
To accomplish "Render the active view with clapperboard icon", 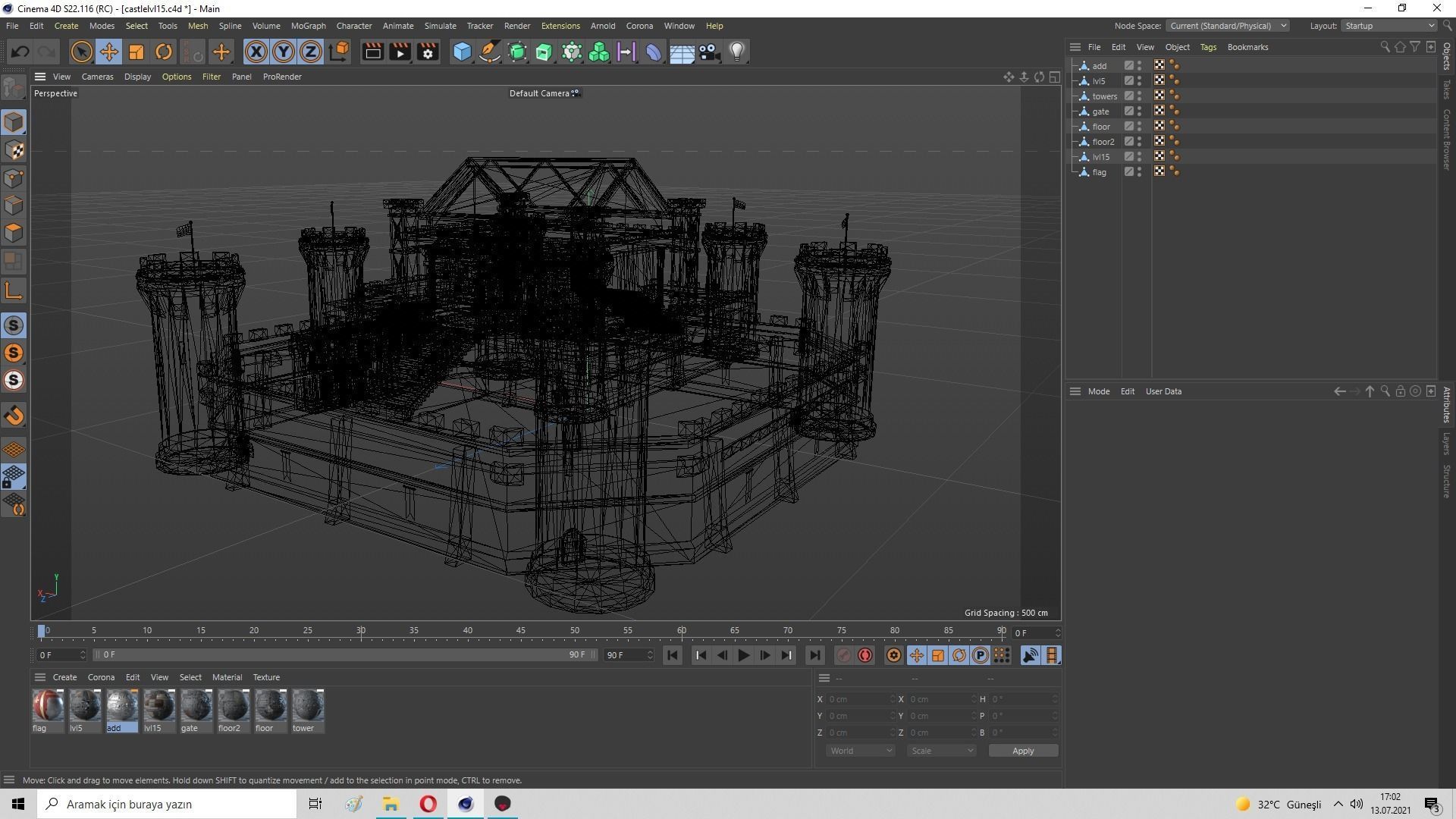I will coord(372,52).
